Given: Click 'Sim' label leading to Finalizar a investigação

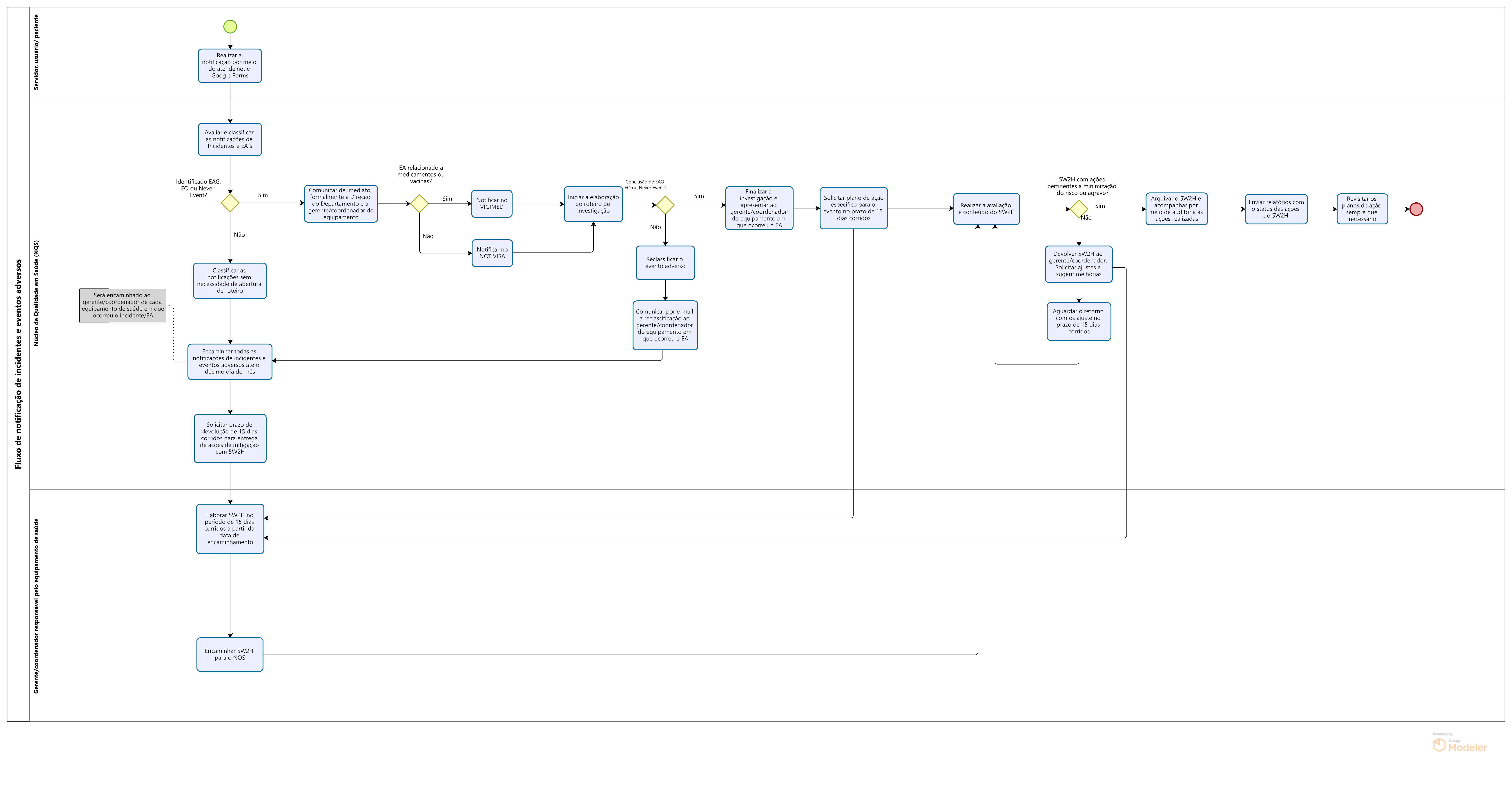Looking at the screenshot, I should point(699,196).
